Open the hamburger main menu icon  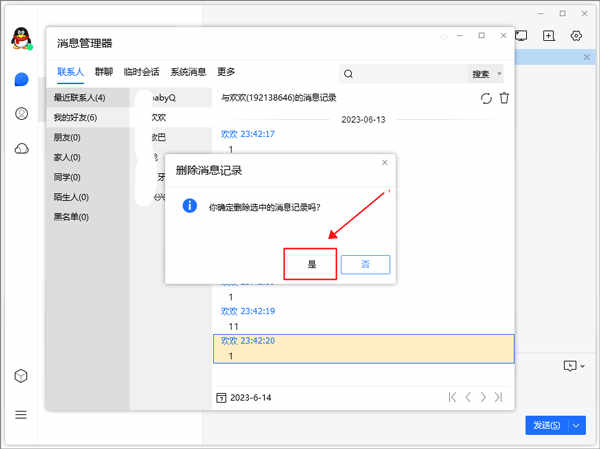(21, 415)
